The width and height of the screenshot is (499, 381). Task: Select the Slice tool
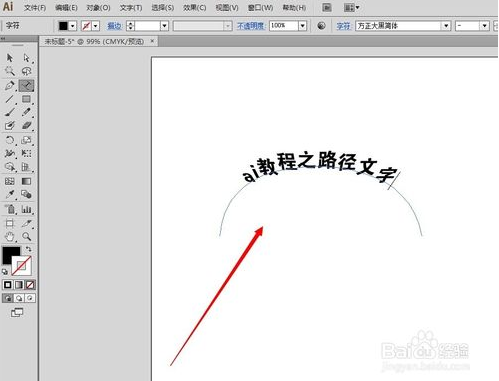pos(26,223)
